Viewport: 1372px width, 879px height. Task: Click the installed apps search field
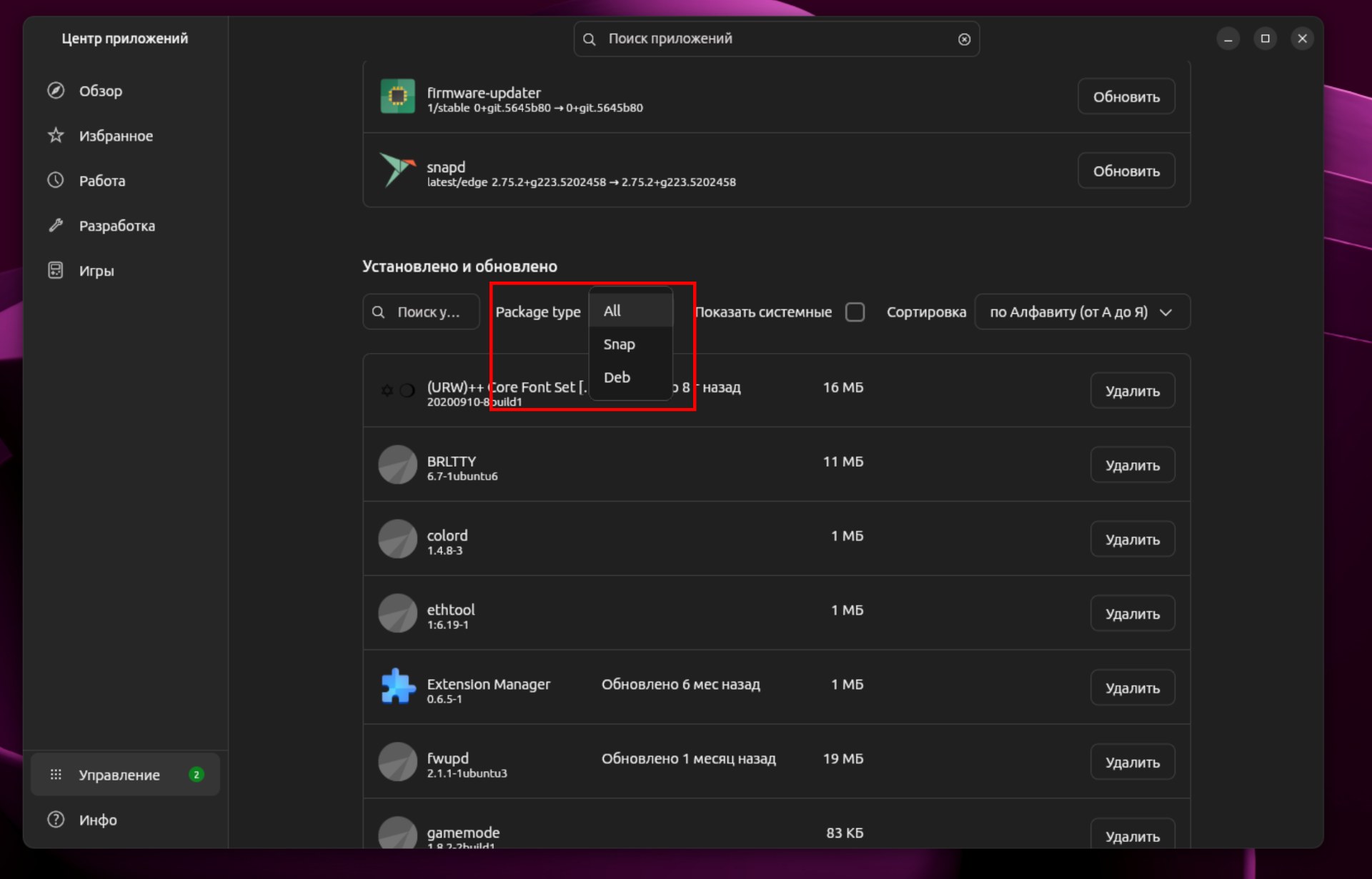(427, 312)
